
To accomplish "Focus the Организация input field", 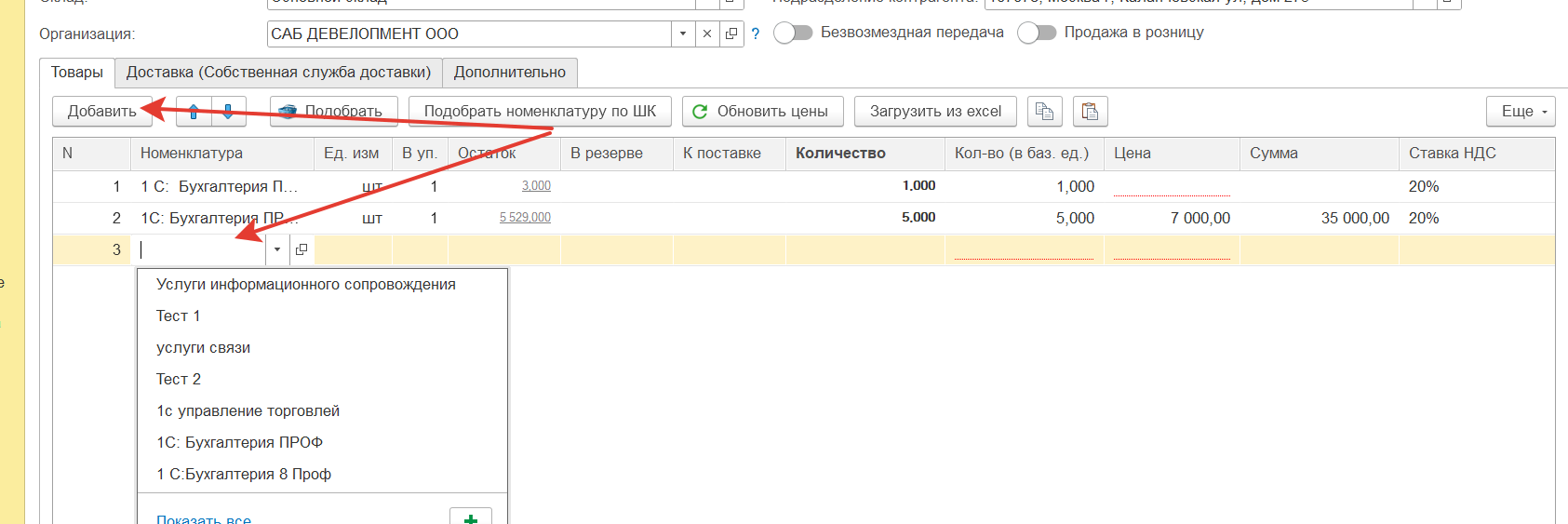I will tap(469, 34).
